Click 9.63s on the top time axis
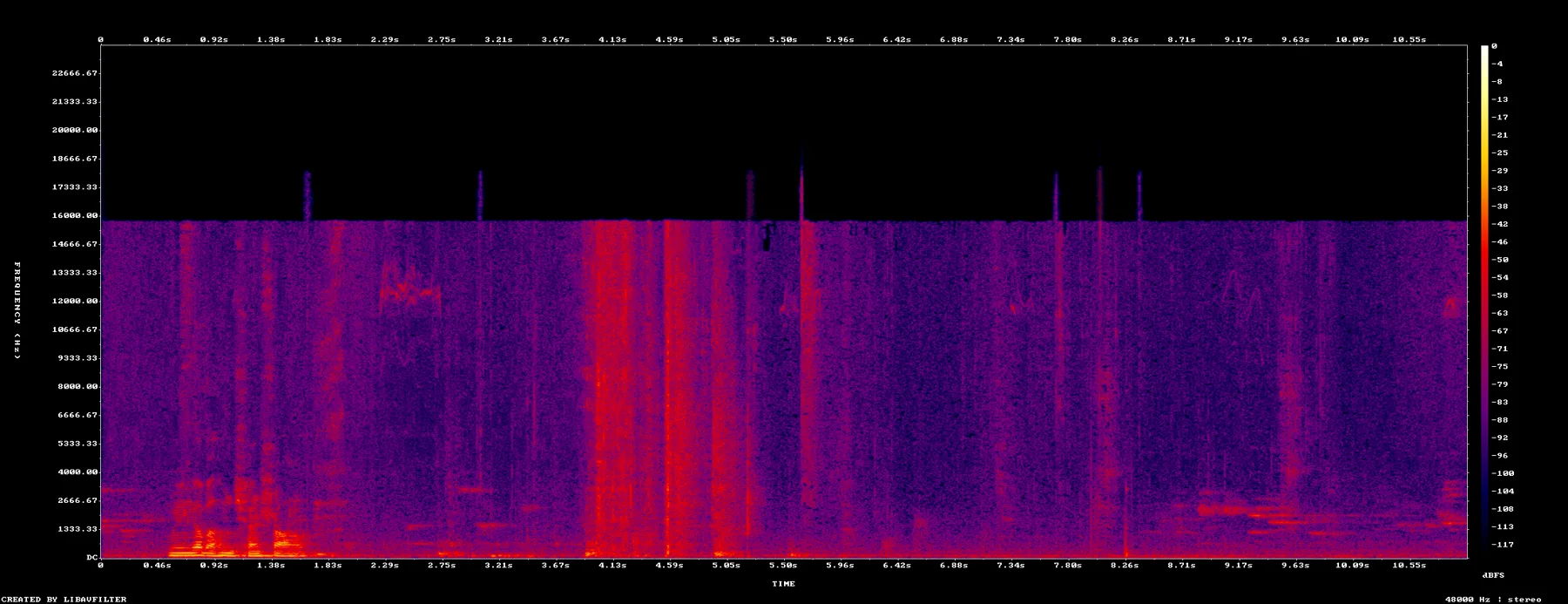The width and height of the screenshot is (1568, 604). click(x=1295, y=40)
